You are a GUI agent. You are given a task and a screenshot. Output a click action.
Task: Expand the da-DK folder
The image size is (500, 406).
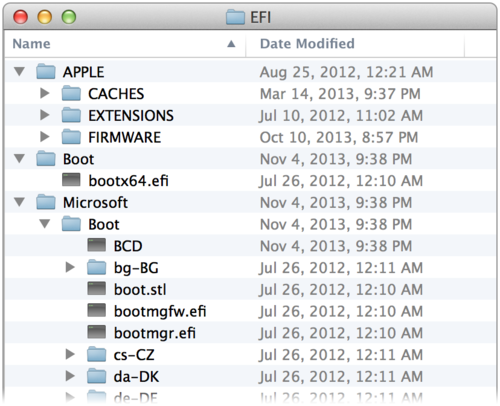pyautogui.click(x=70, y=376)
